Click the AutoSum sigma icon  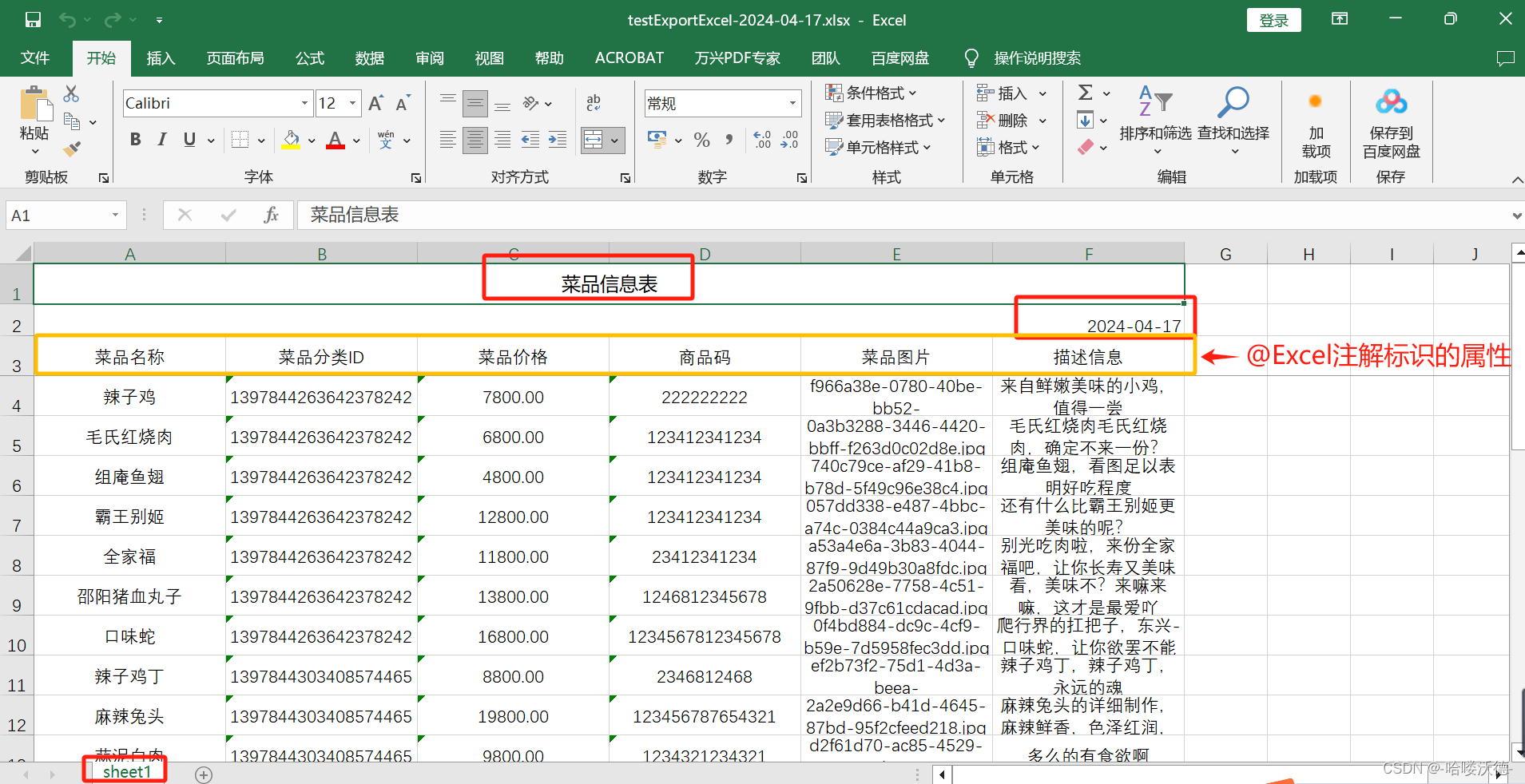(1086, 93)
